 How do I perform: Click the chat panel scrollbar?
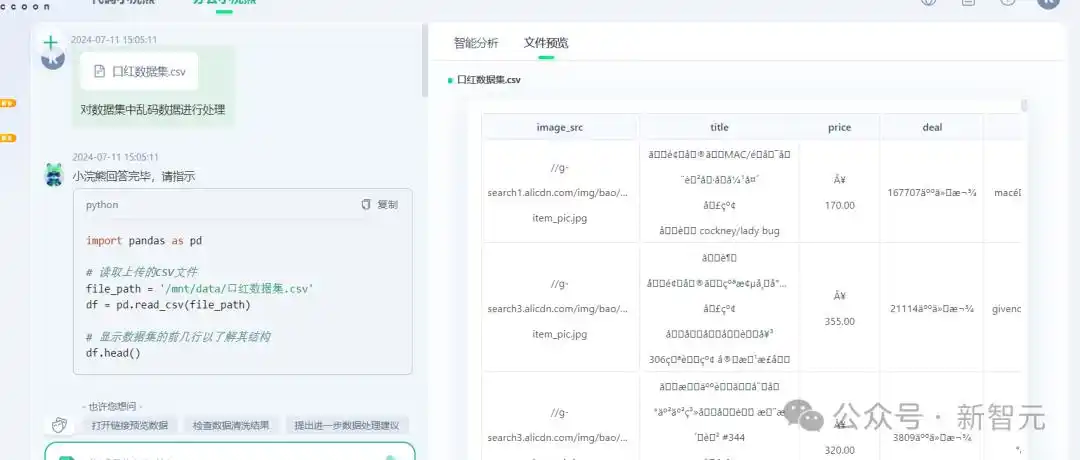pyautogui.click(x=425, y=70)
